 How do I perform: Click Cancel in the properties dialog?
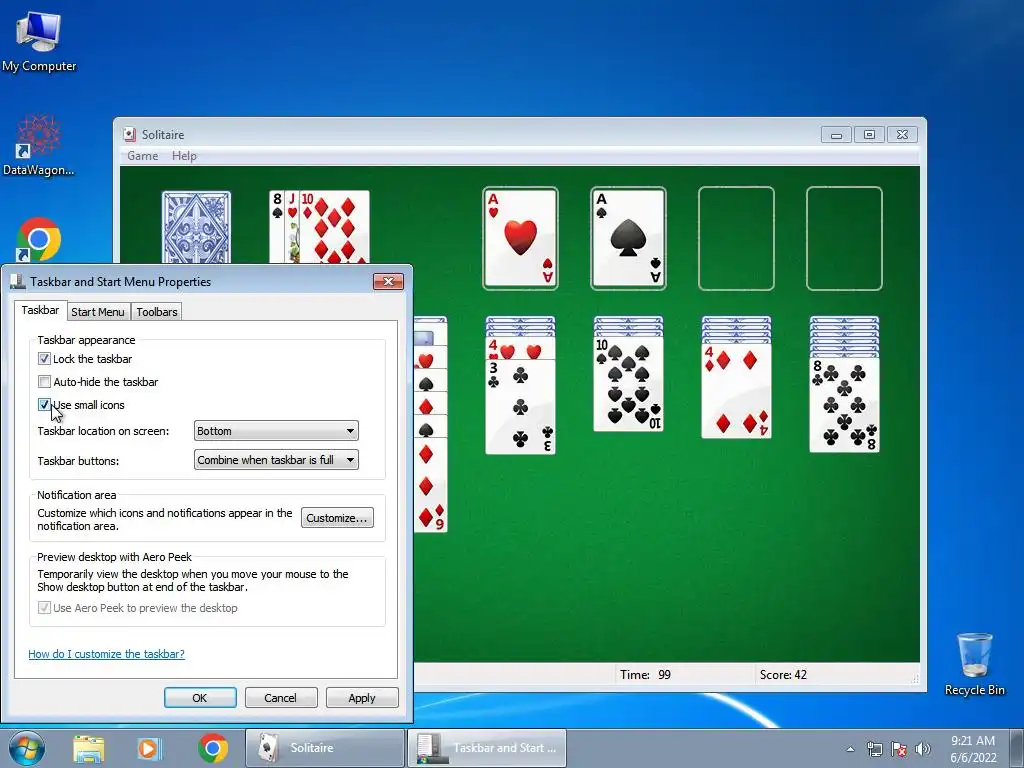tap(280, 697)
